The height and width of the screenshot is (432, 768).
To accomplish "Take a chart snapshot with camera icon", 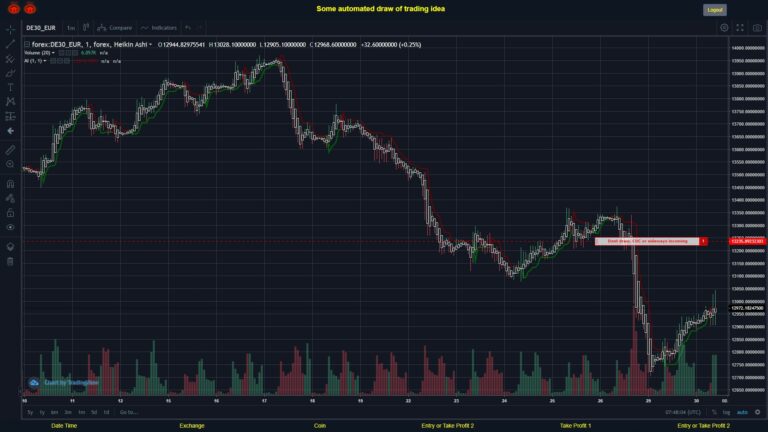I will 757,28.
